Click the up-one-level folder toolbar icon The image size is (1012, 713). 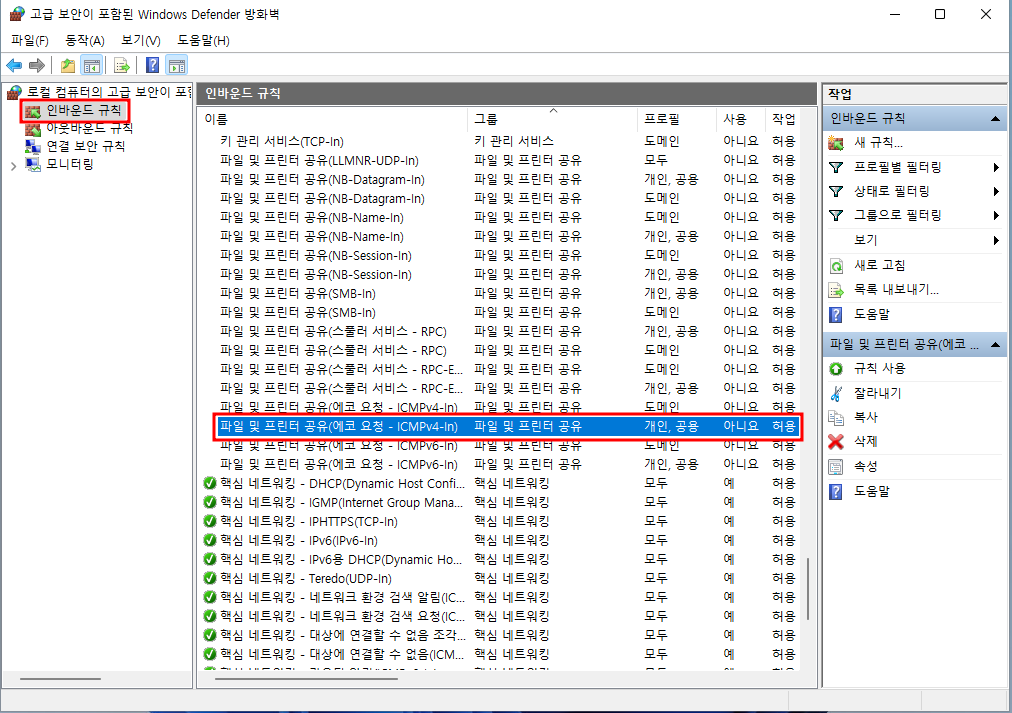tap(68, 65)
